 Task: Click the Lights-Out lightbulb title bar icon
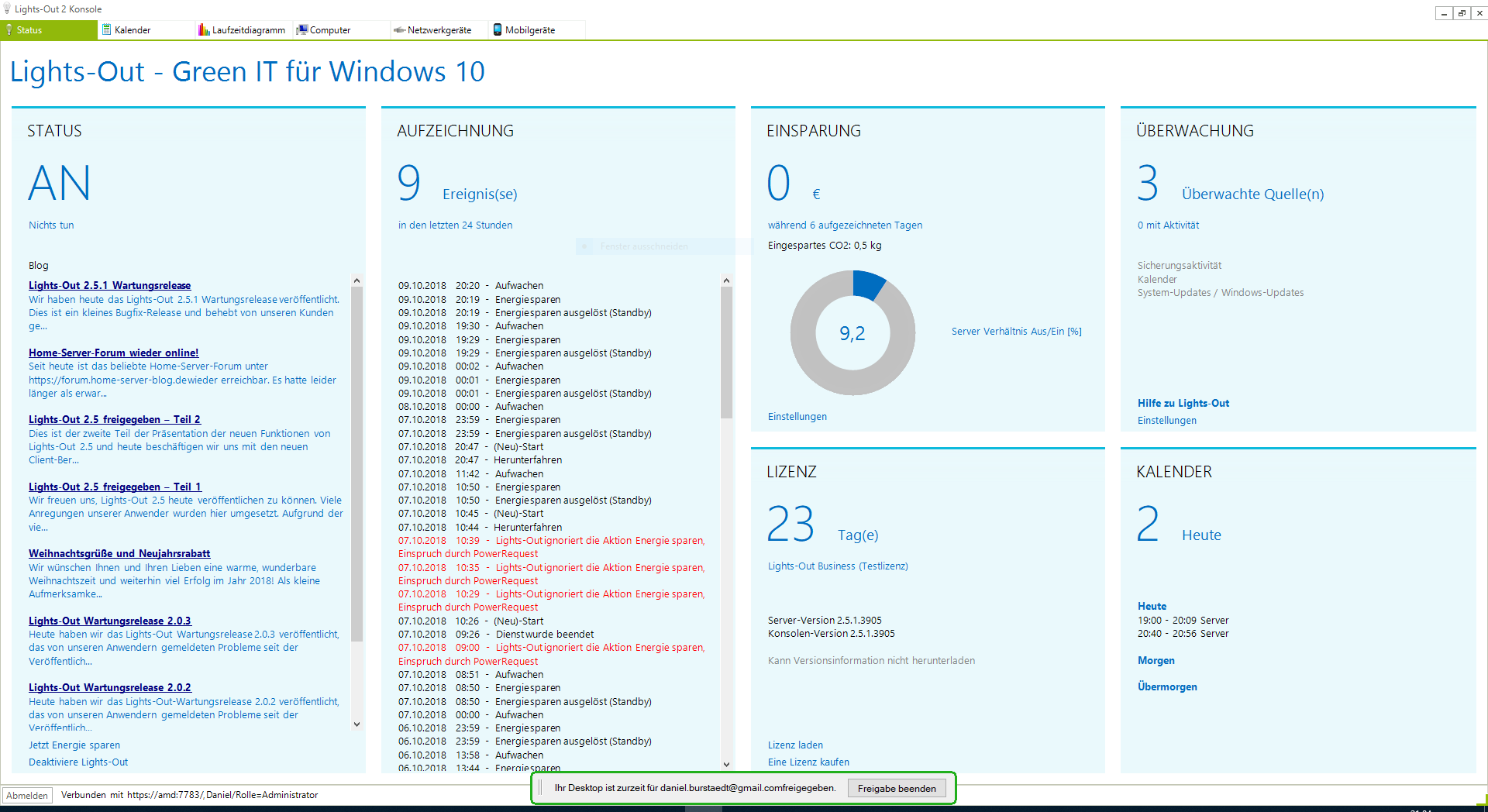[7, 9]
